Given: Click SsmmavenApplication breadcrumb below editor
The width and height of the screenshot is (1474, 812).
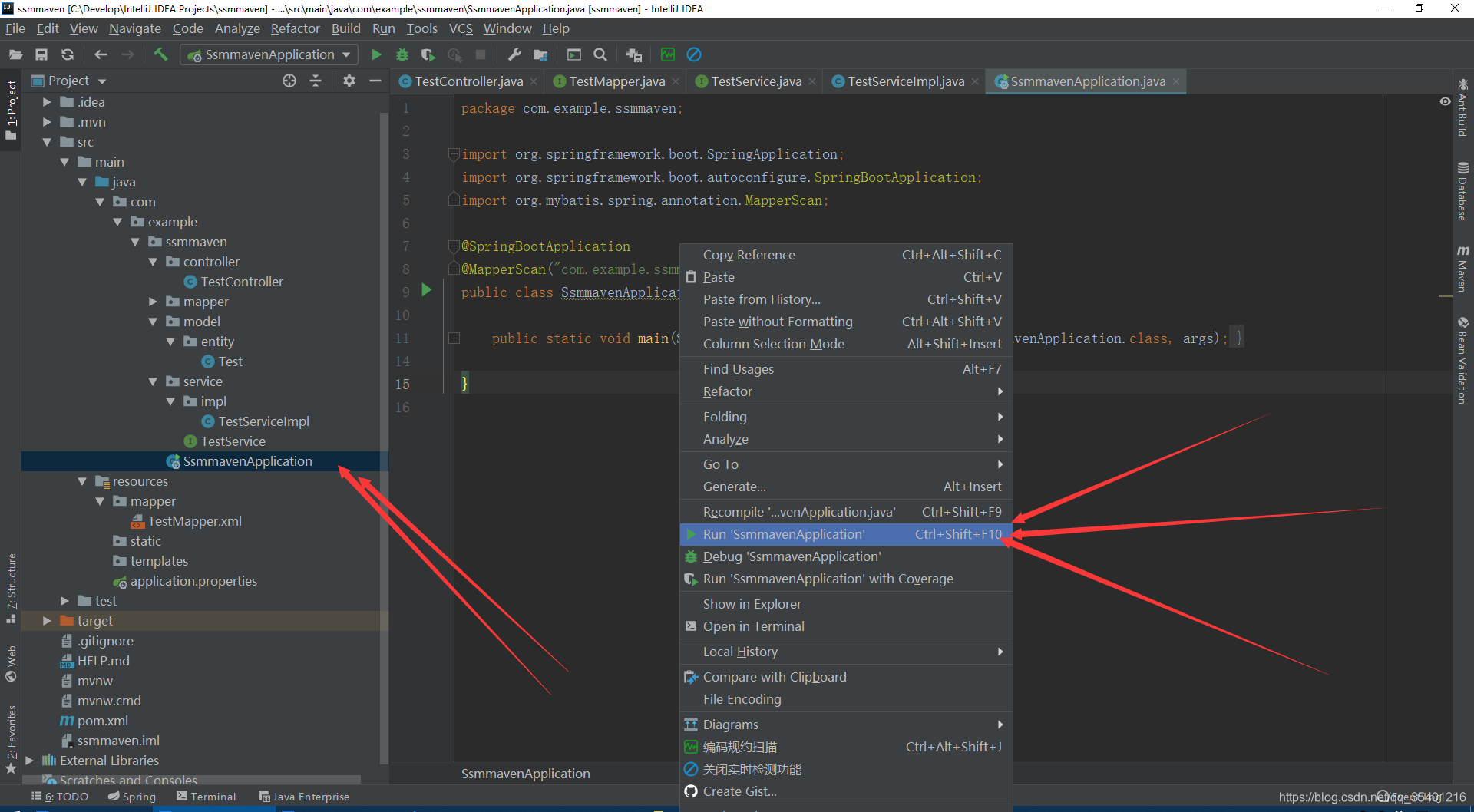Looking at the screenshot, I should [525, 774].
